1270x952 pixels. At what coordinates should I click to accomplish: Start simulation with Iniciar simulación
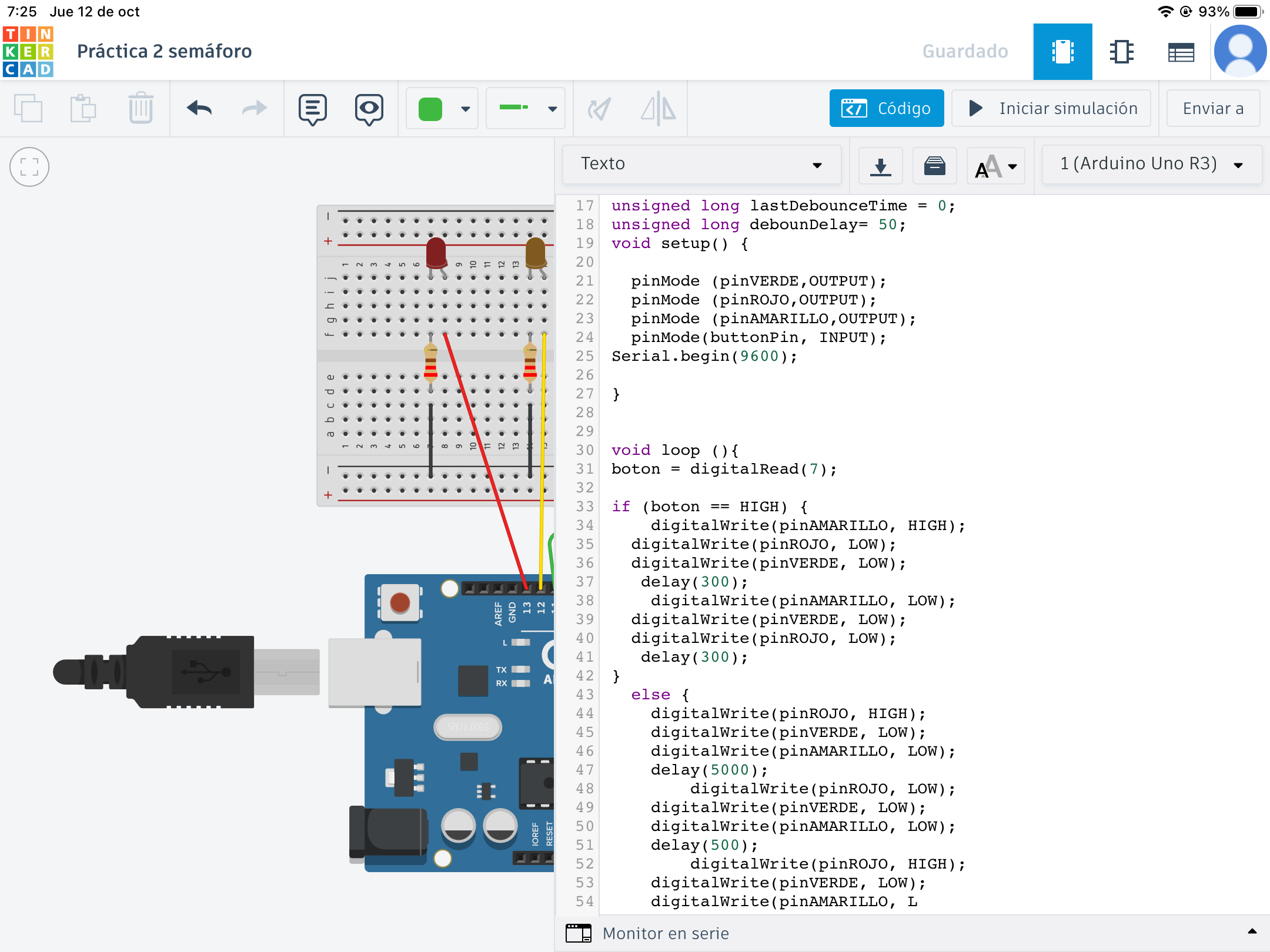(x=1051, y=109)
